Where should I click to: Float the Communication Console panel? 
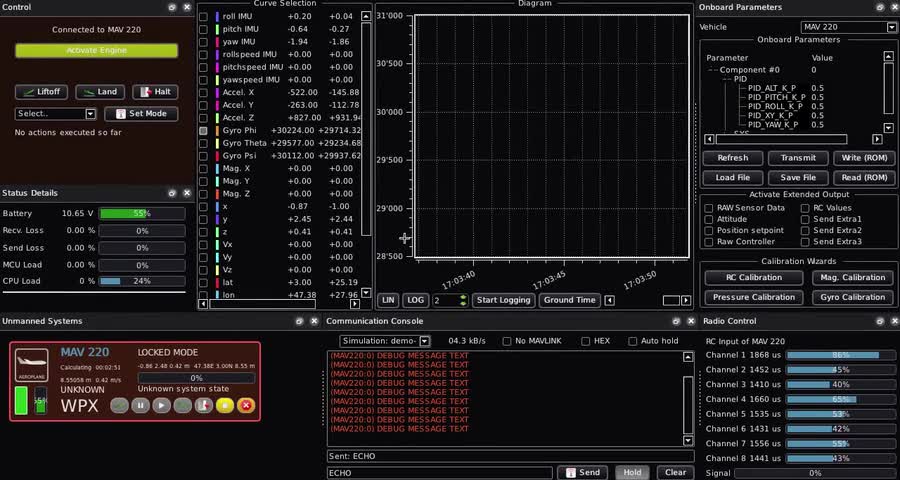676,322
